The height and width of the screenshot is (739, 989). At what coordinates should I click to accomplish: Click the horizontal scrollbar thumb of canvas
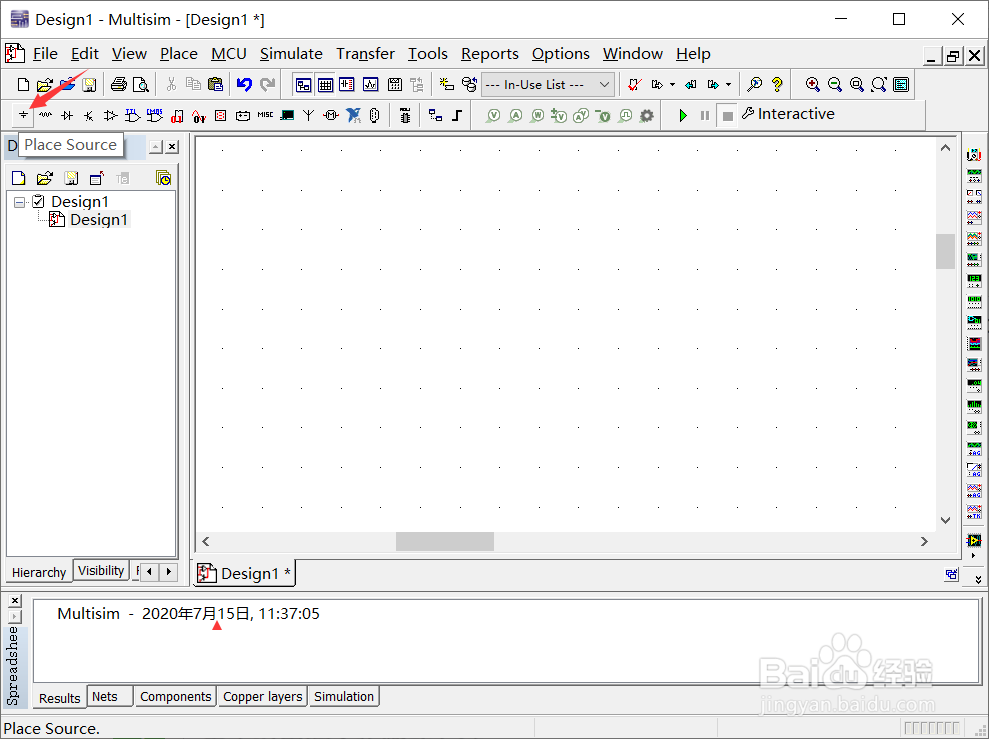[x=445, y=542]
